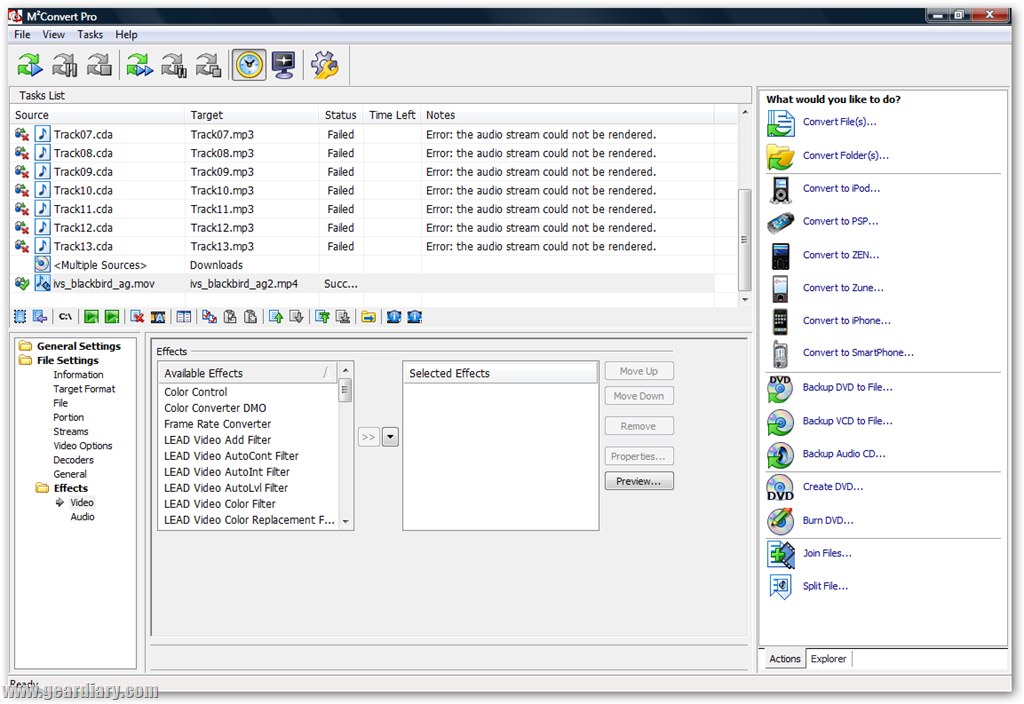Click the C:\ path icon in tasks toolbar

[x=65, y=317]
